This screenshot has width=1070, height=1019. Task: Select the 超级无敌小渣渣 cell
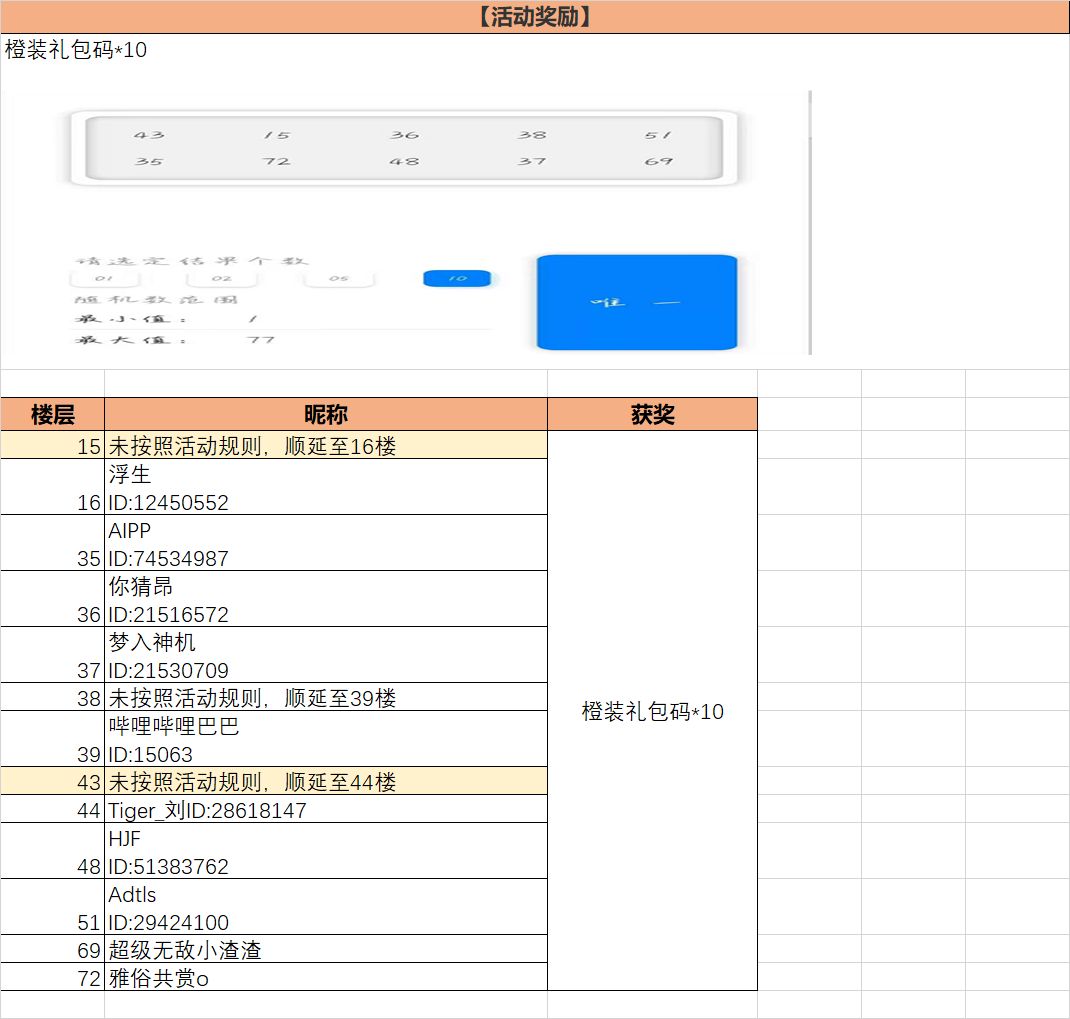[326, 949]
